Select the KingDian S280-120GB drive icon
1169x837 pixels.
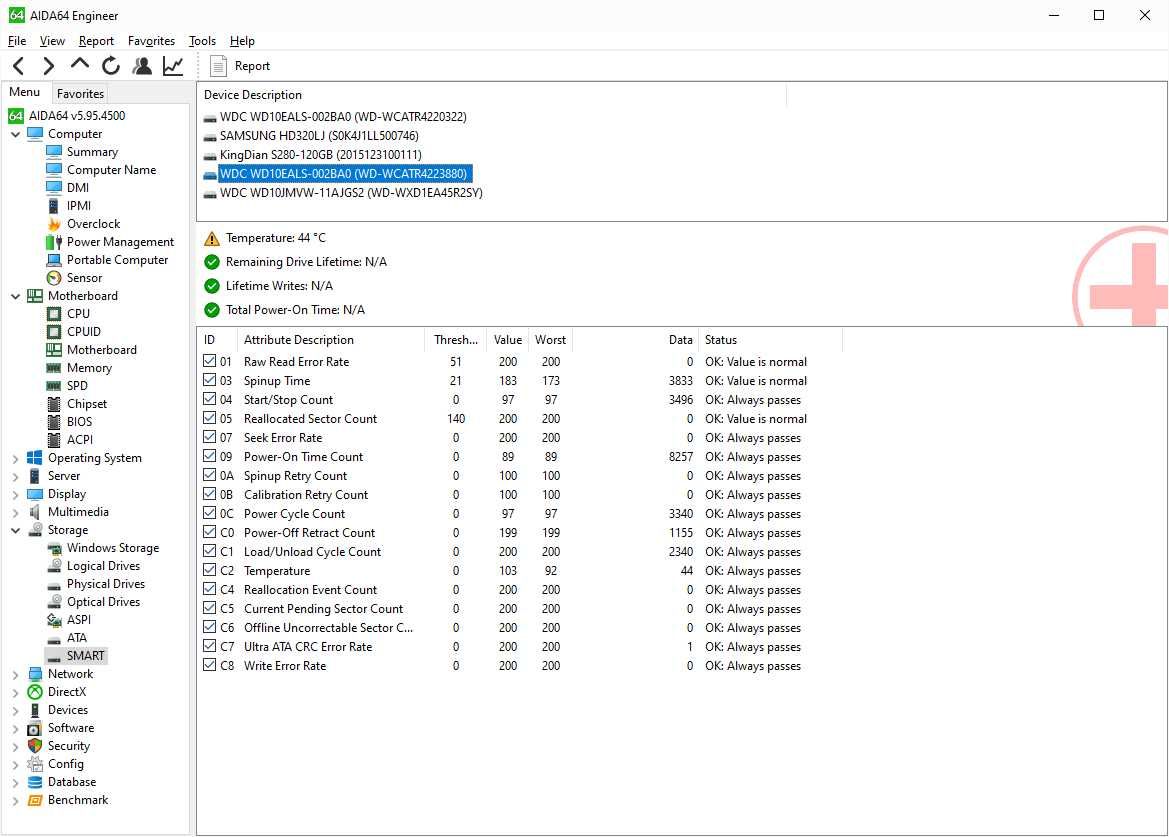tap(209, 156)
